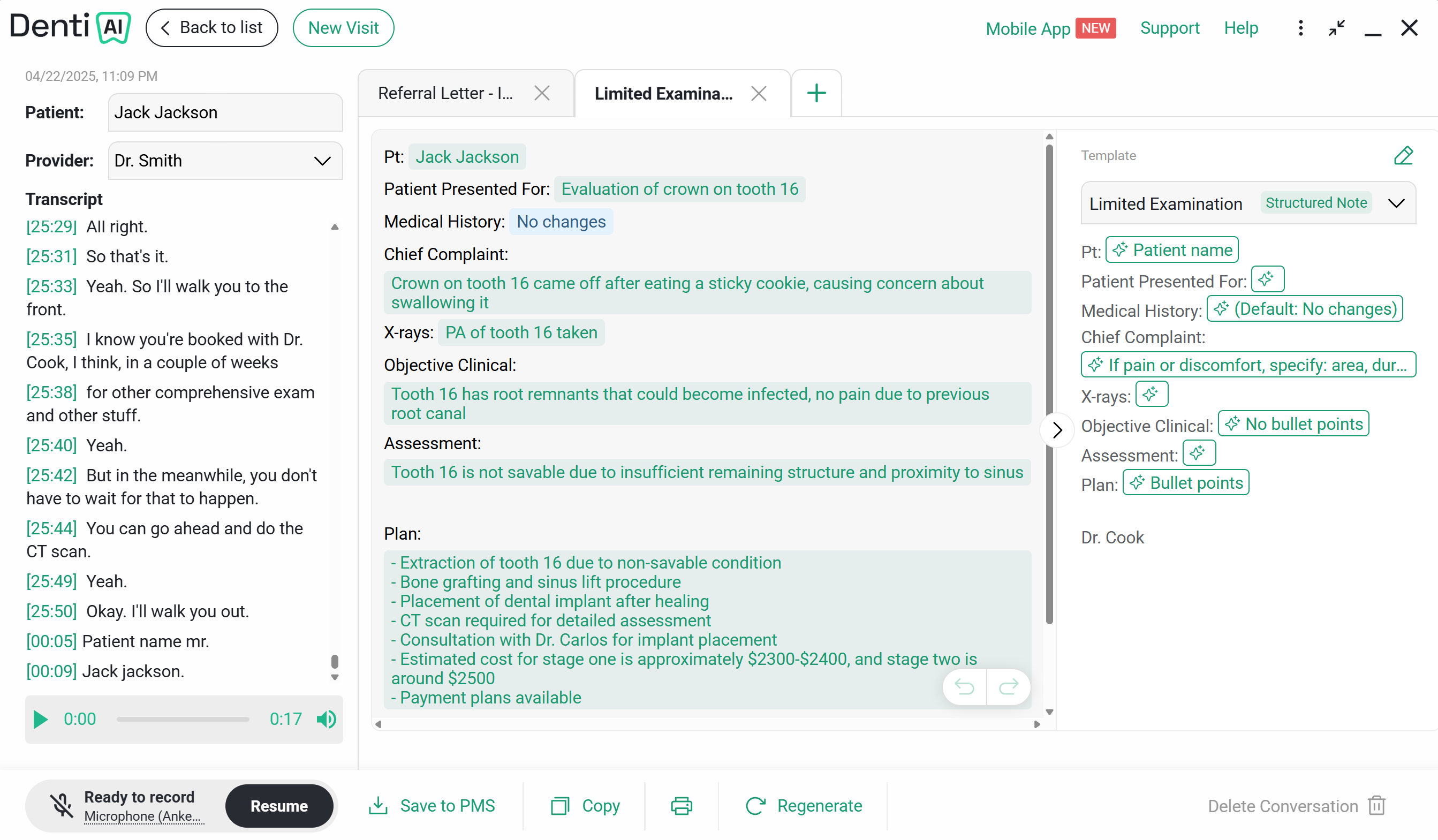Delete Conversation via trash icon
The width and height of the screenshot is (1438, 840).
1376,805
